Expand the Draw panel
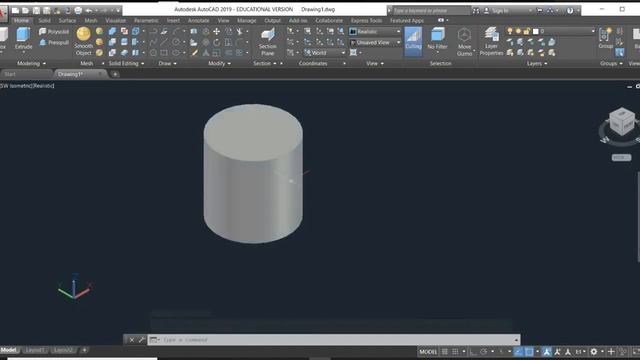This screenshot has width=640, height=360. coord(167,63)
